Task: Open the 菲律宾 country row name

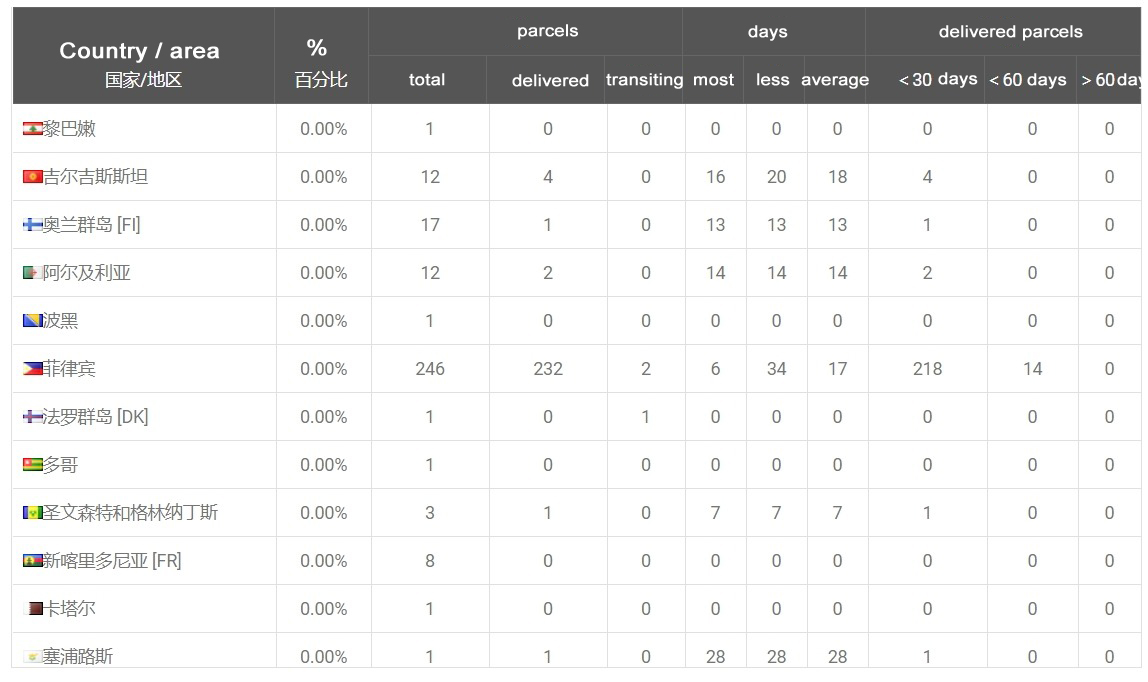Action: click(x=69, y=369)
